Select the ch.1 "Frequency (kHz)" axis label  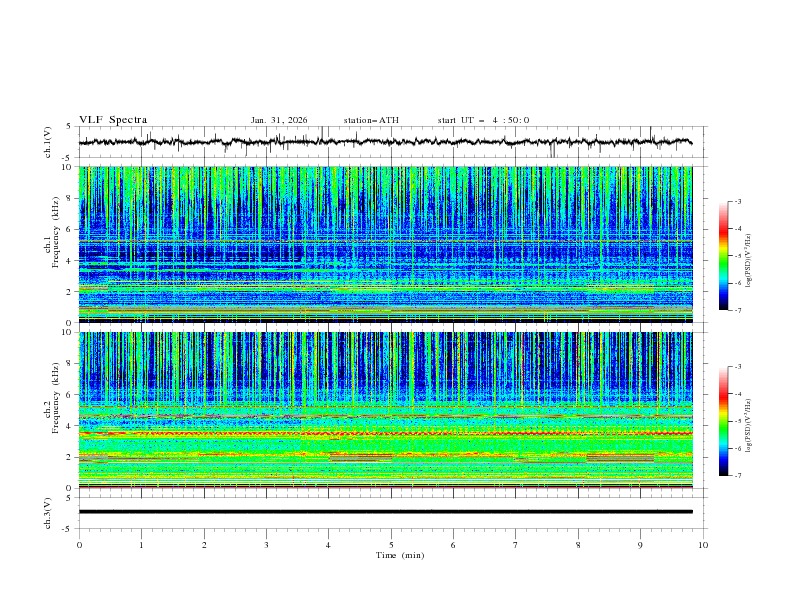click(x=57, y=232)
